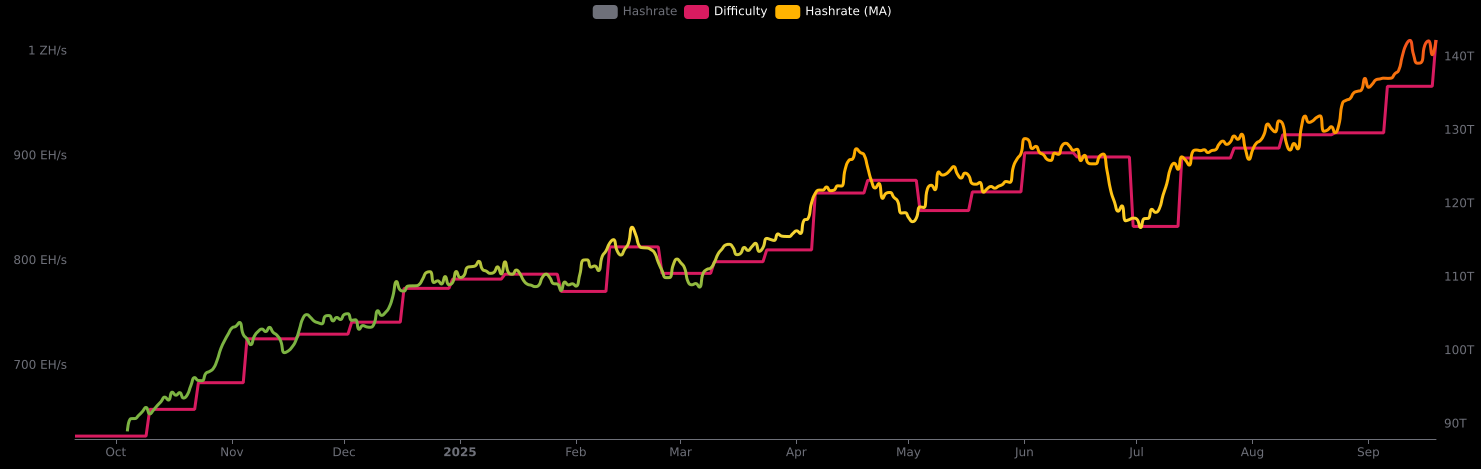1481x469 pixels.
Task: Click the Feb month axis label
Action: (x=575, y=453)
